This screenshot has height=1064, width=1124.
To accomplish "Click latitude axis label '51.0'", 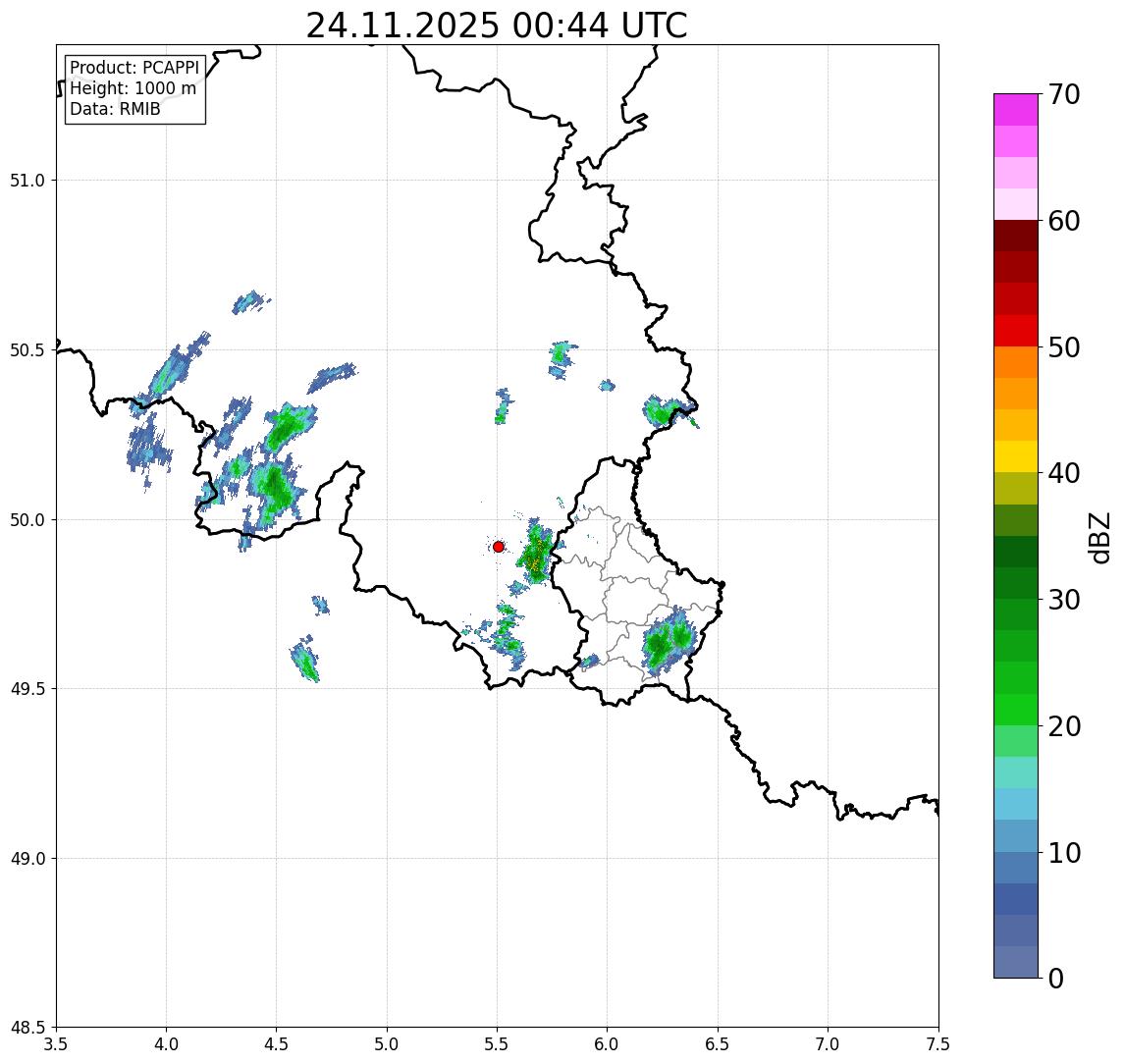I will coord(27,181).
